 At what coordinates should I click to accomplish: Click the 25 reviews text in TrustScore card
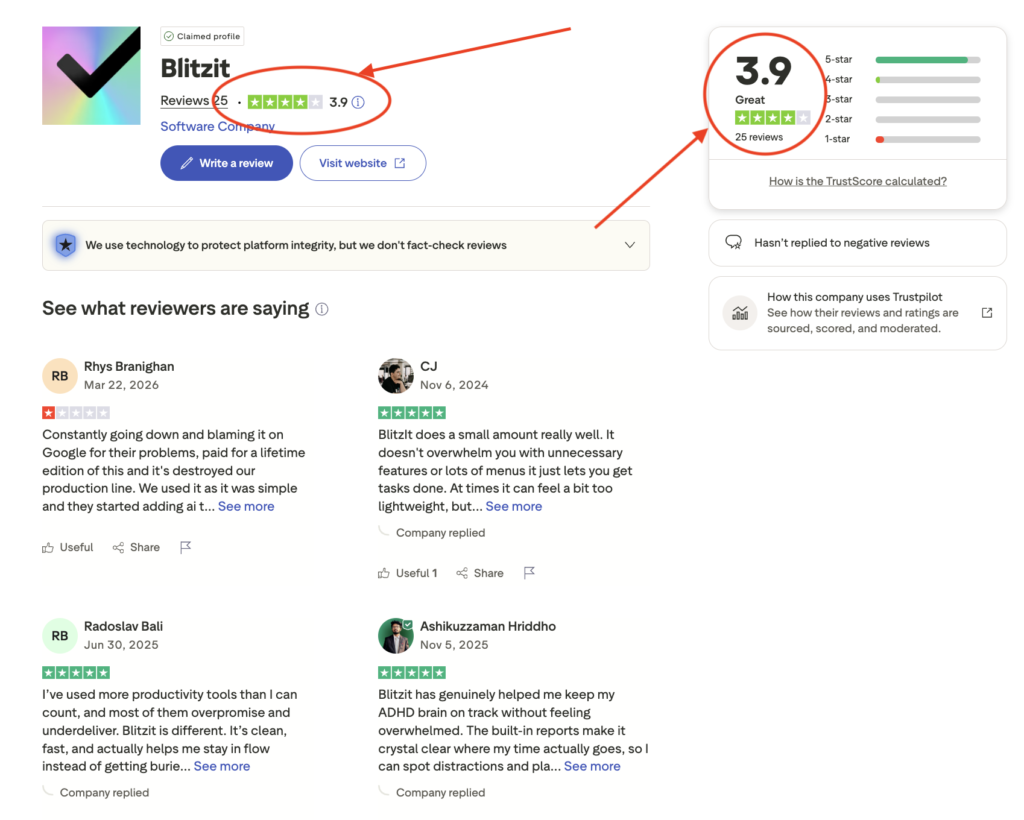pyautogui.click(x=759, y=137)
